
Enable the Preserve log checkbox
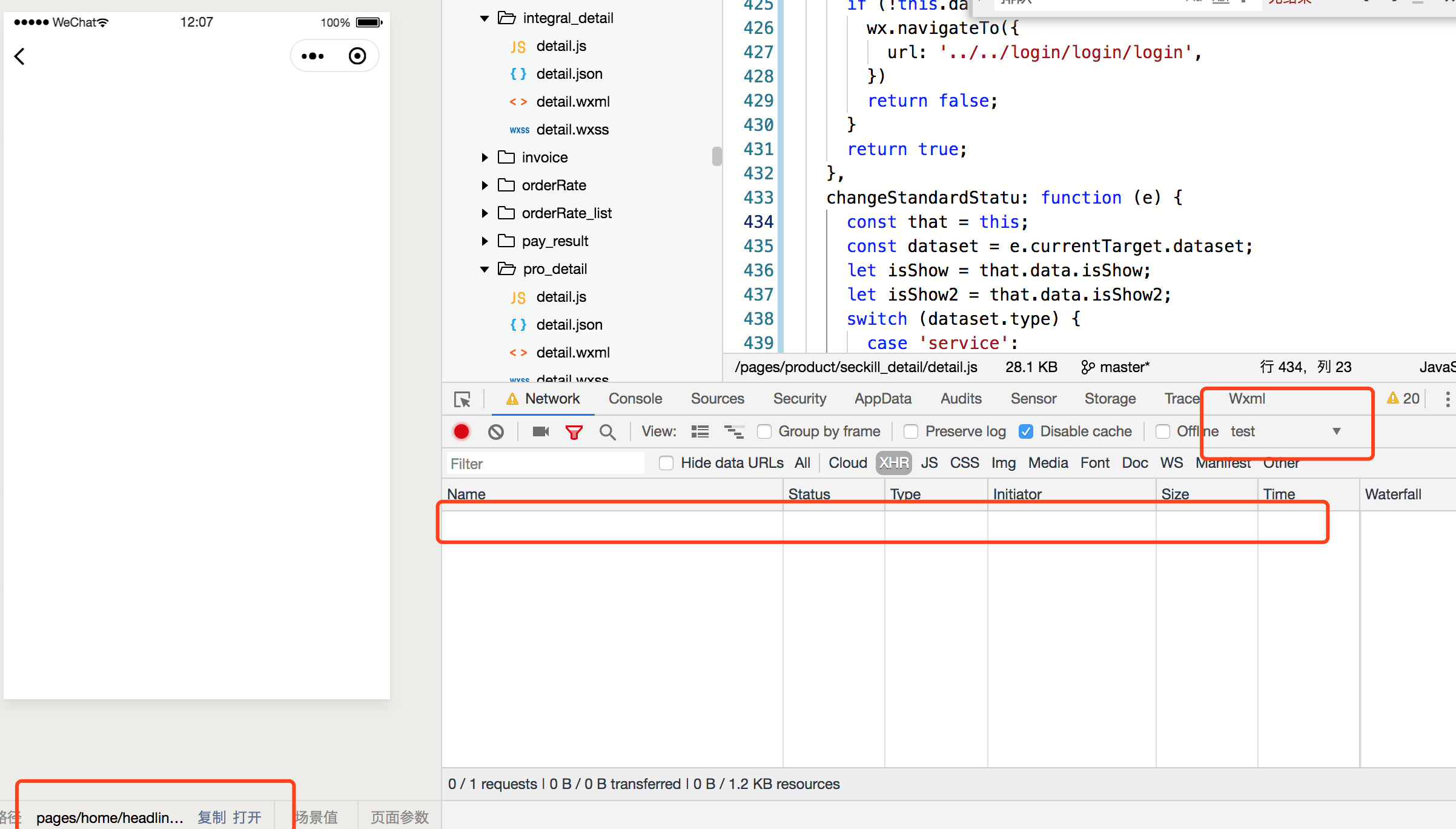pyautogui.click(x=911, y=431)
